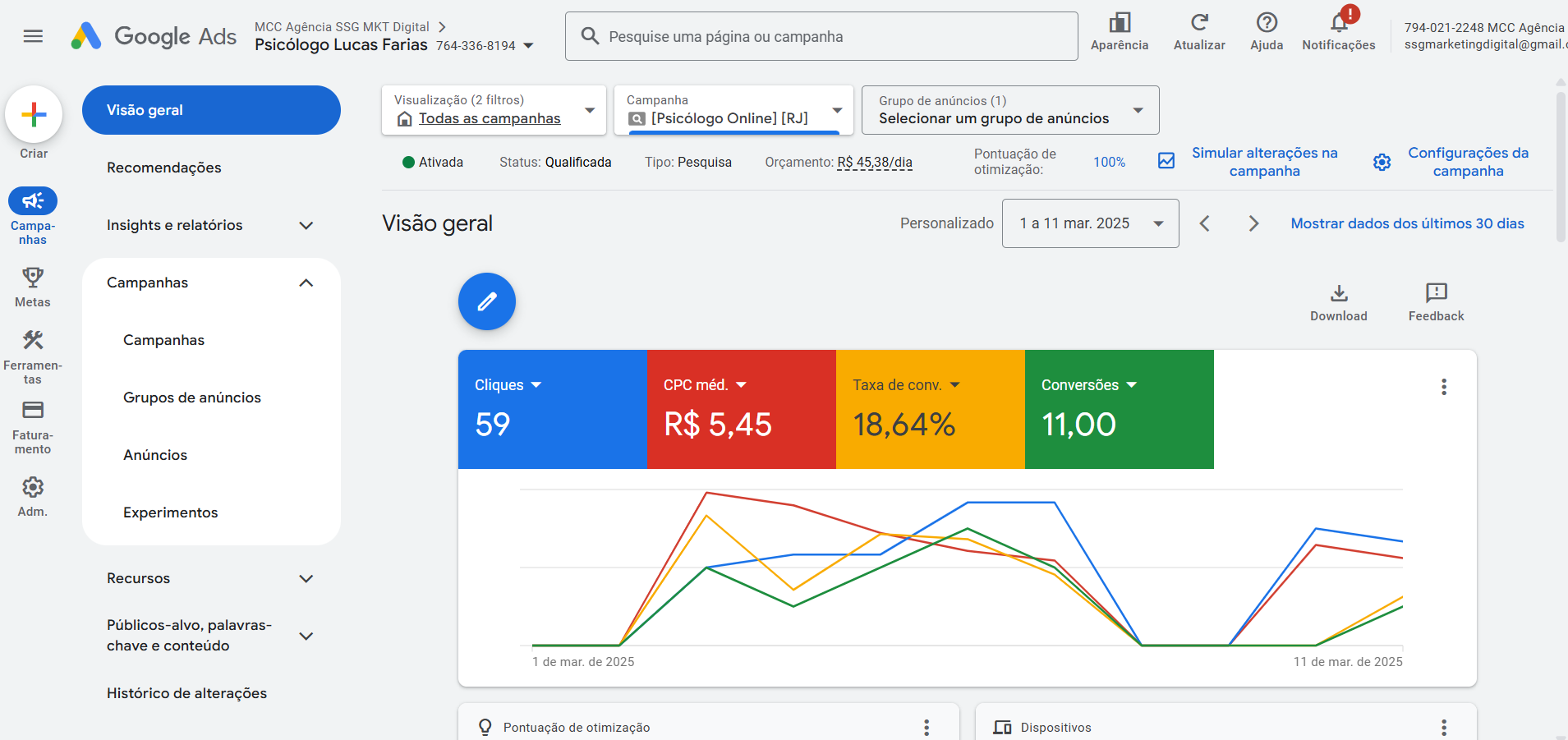Click the blue pencil edit button

point(487,301)
